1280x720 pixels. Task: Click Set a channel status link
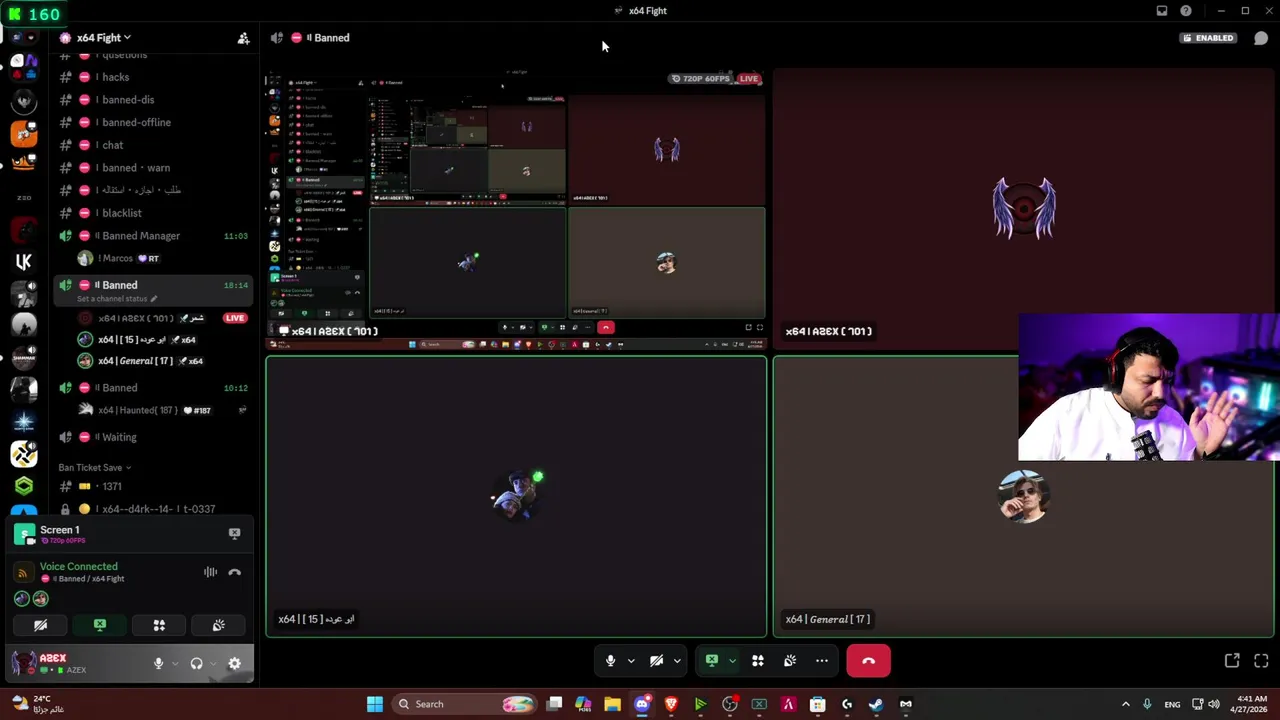click(116, 299)
